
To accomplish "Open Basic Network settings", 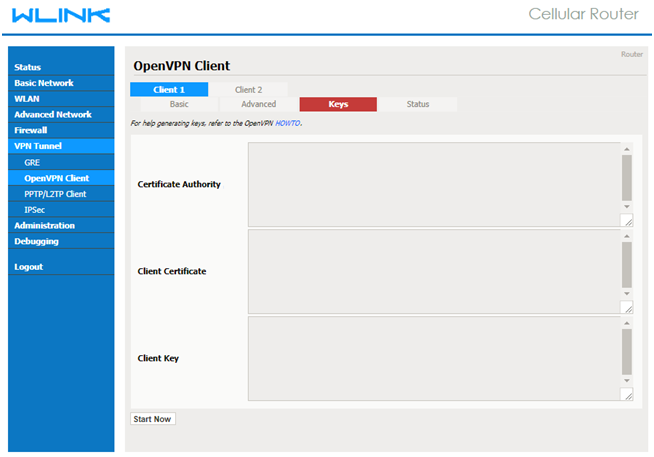I will 61,83.
